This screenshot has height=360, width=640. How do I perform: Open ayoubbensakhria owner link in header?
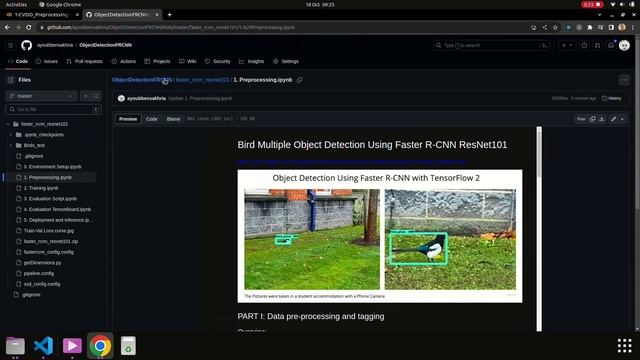(x=55, y=45)
